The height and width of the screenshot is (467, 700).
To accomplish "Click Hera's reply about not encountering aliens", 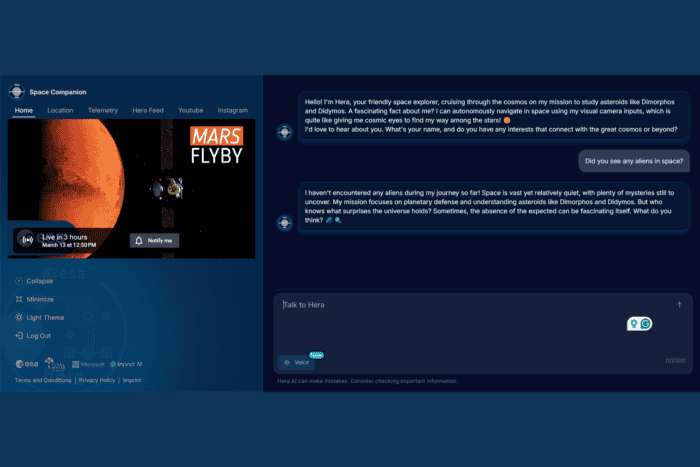I will [494, 207].
